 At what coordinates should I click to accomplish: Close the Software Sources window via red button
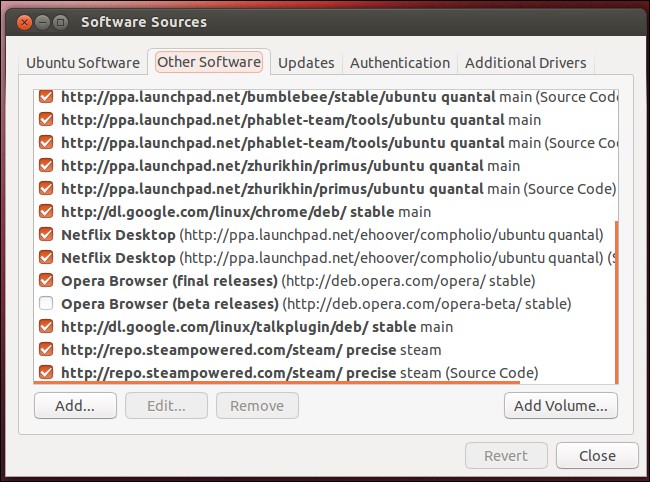(x=24, y=22)
